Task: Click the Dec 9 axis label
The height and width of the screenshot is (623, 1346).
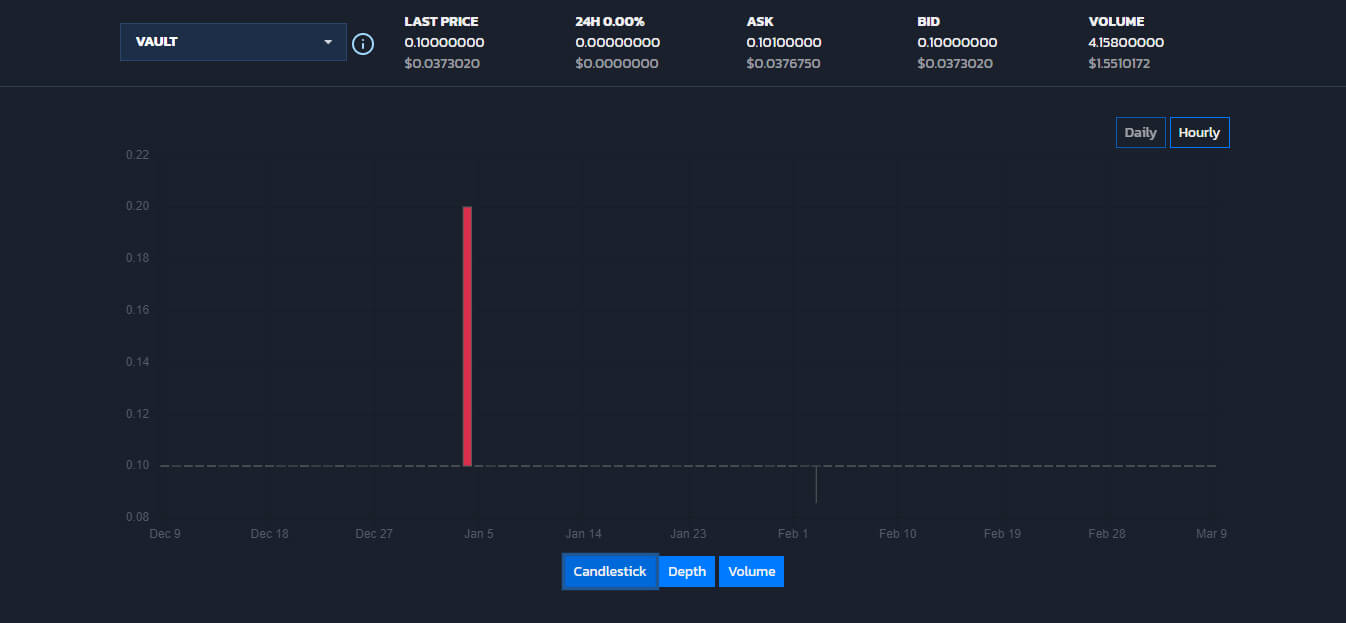Action: tap(165, 533)
